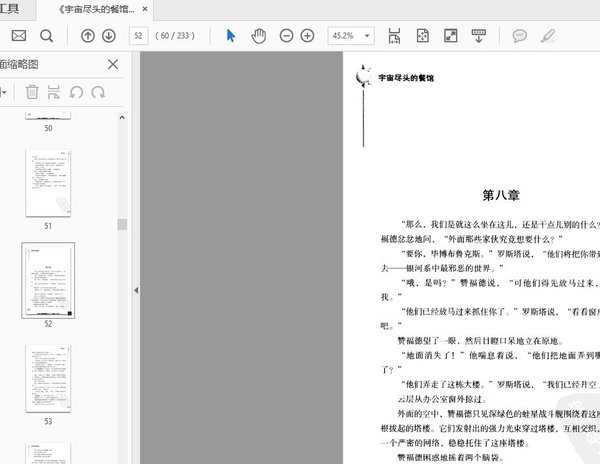The height and width of the screenshot is (464, 600).
Task: Click the email envelope icon
Action: 19,36
